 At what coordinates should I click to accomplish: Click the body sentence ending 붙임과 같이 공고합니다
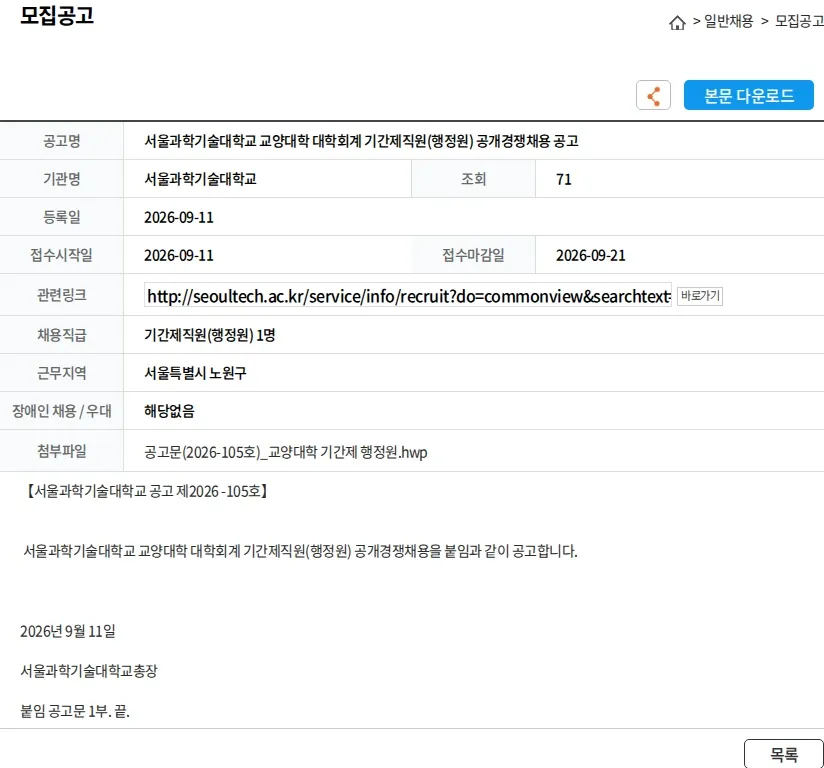click(300, 551)
